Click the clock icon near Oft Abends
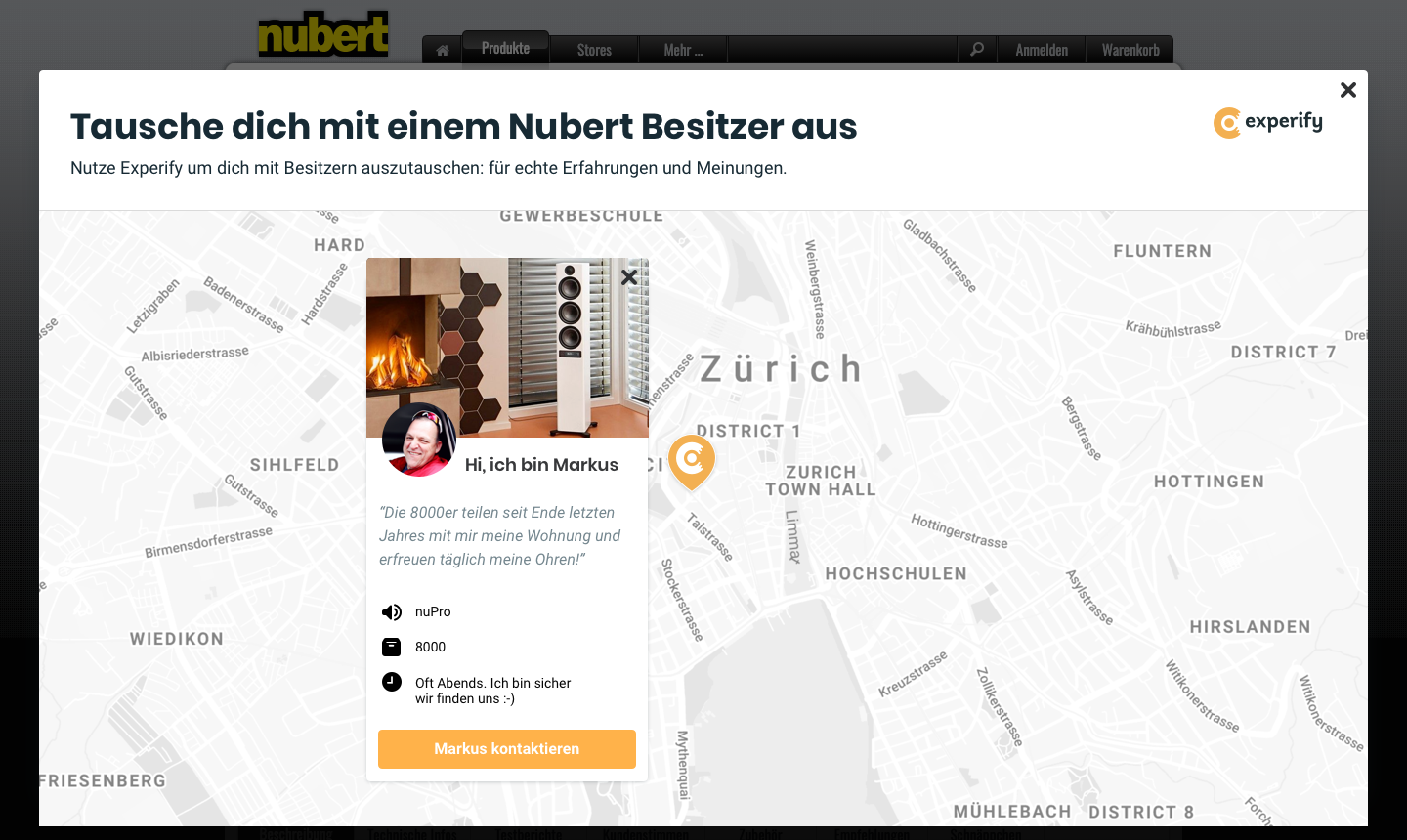 pyautogui.click(x=392, y=682)
